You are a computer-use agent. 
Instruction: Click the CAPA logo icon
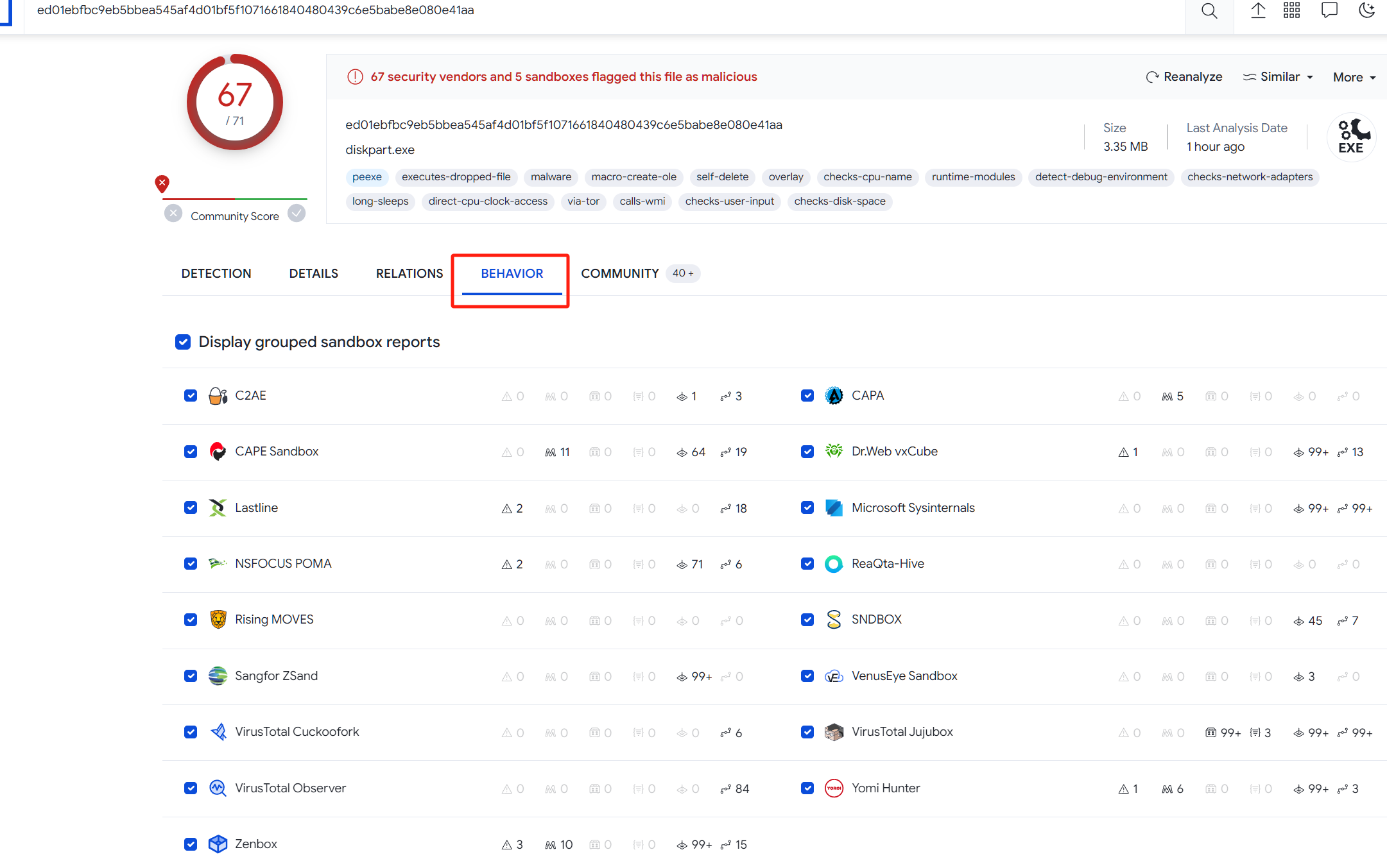point(834,396)
